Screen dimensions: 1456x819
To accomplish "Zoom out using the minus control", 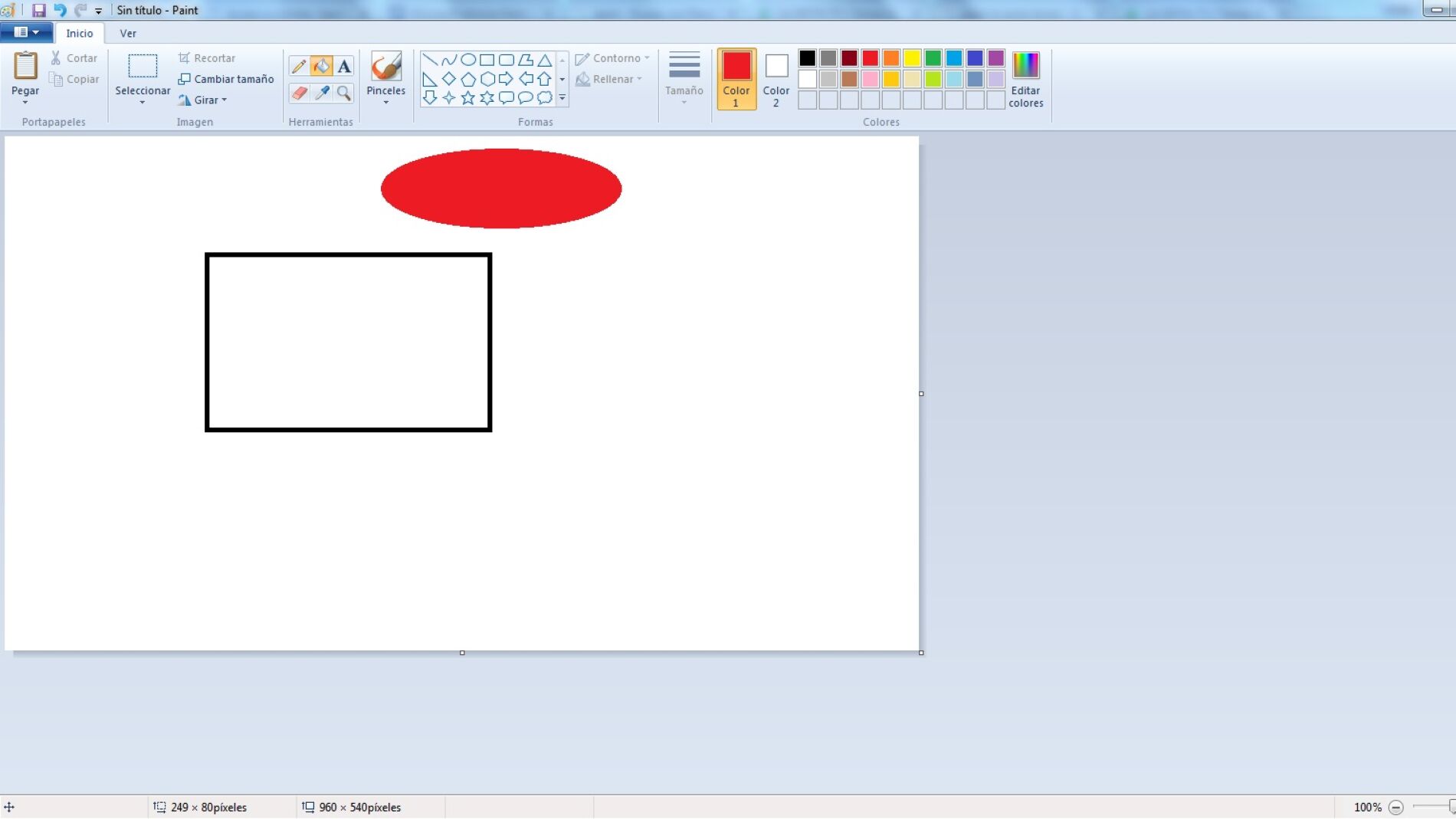I will pos(1397,807).
